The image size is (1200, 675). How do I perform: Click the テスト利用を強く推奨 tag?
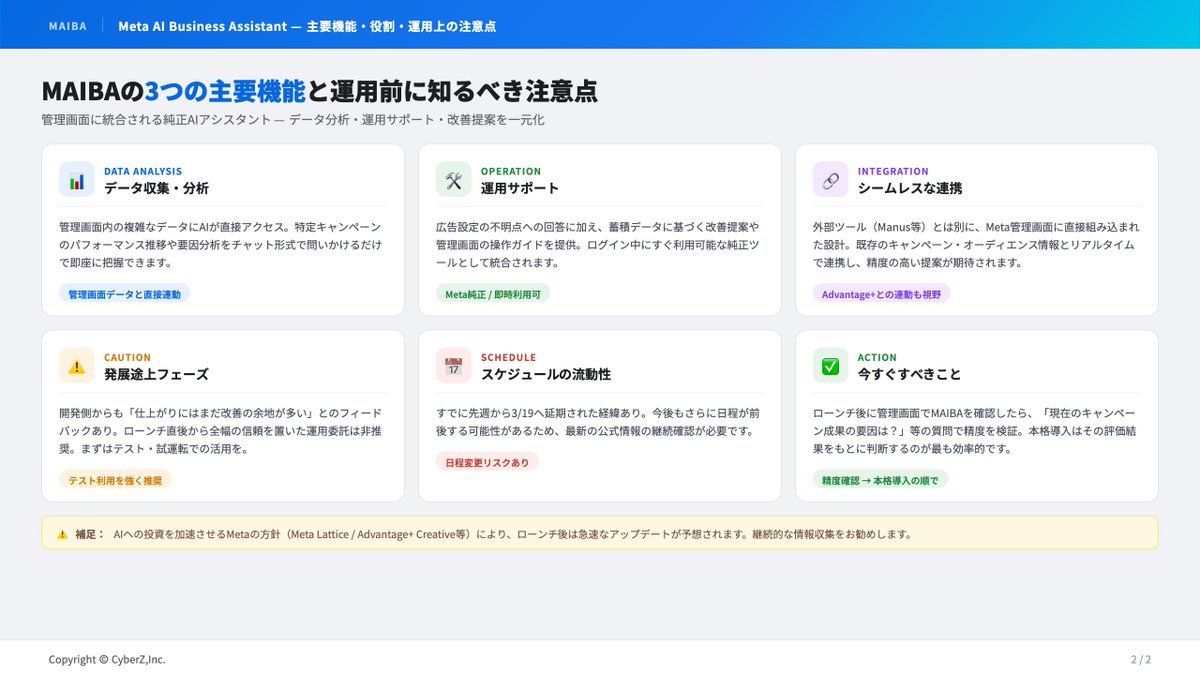(115, 480)
